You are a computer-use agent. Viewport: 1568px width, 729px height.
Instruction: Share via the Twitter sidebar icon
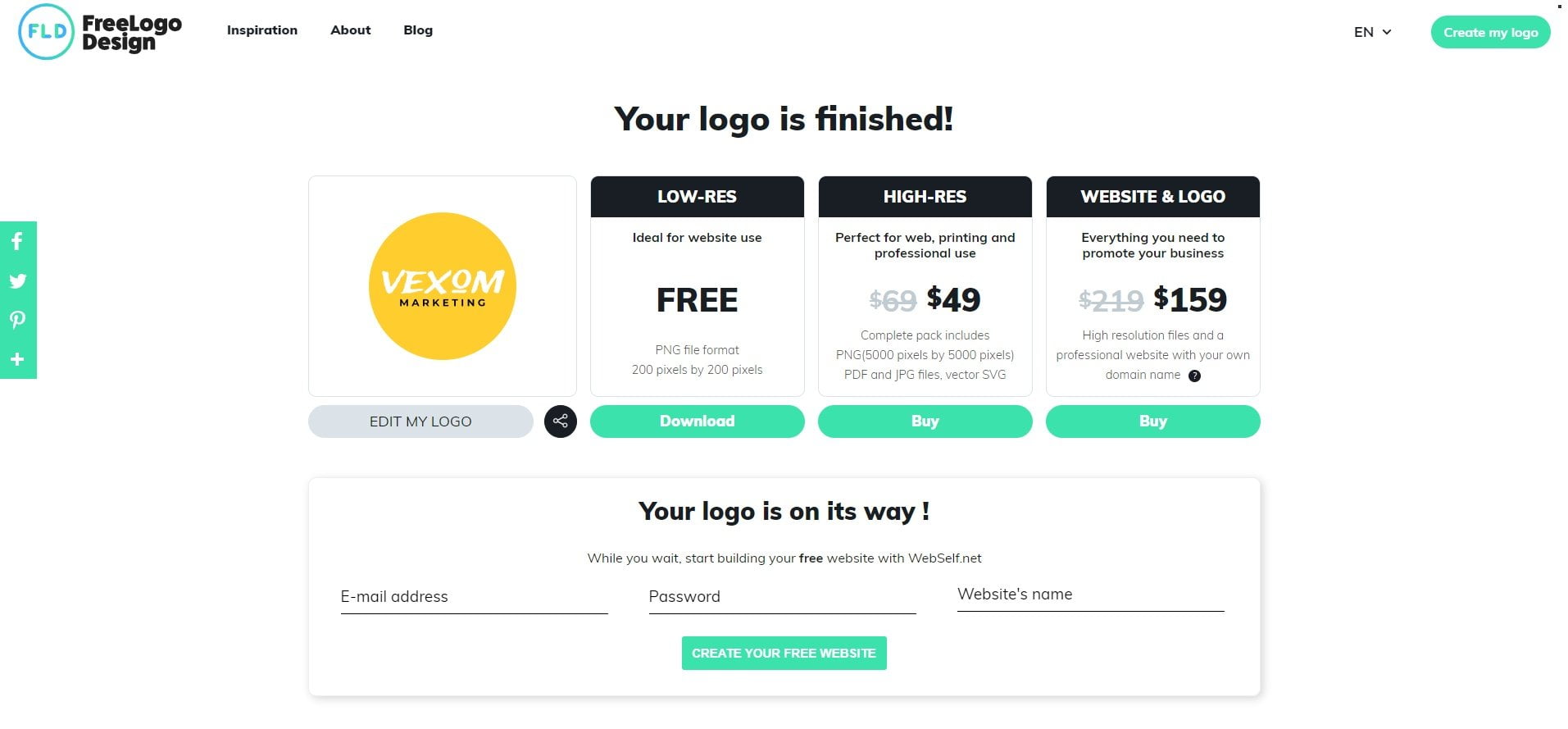coord(17,280)
